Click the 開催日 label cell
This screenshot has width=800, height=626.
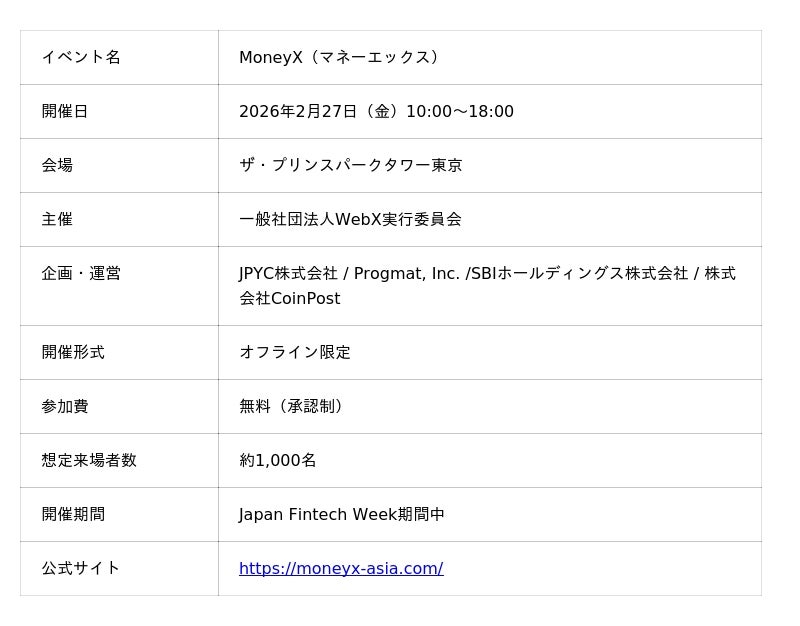coord(65,111)
